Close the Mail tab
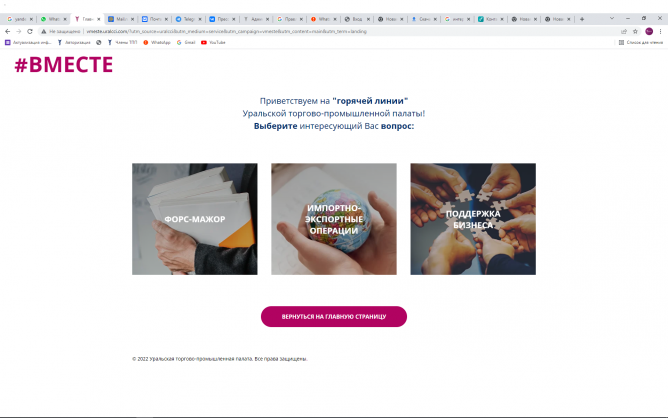The height and width of the screenshot is (418, 668). point(132,19)
